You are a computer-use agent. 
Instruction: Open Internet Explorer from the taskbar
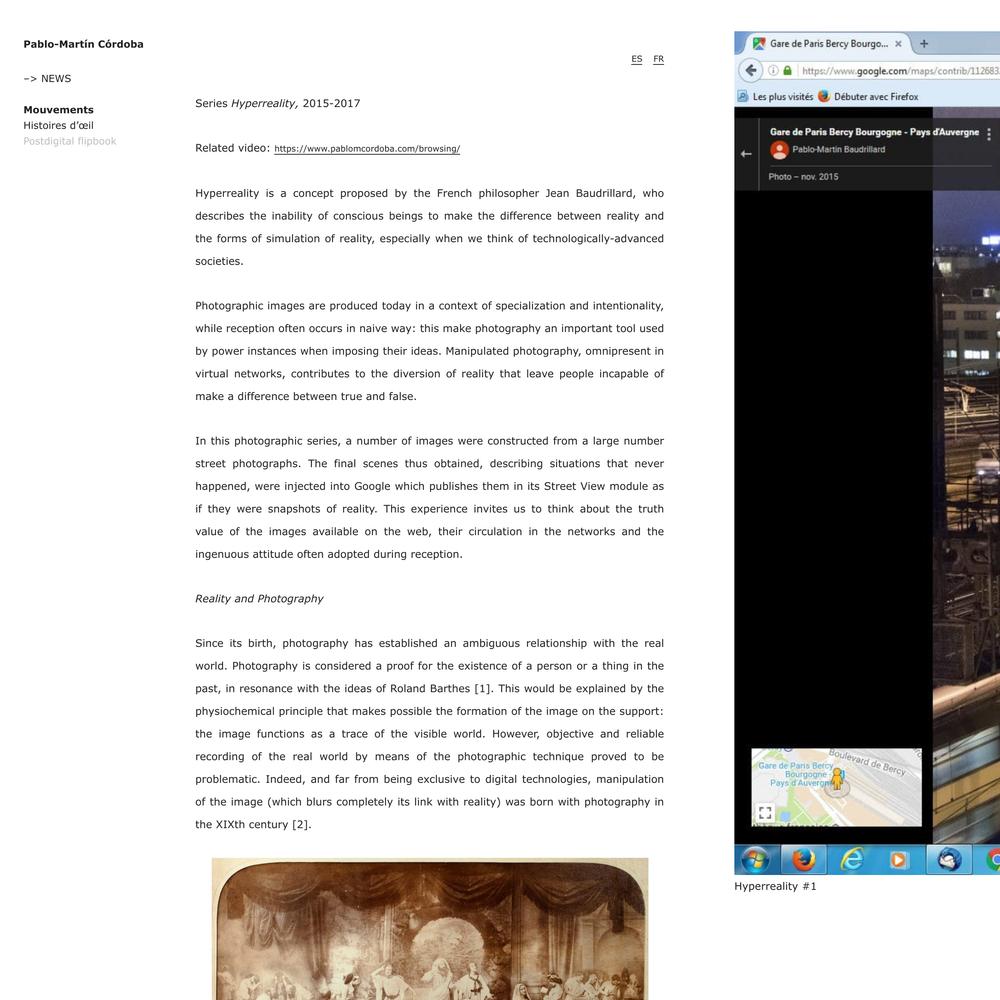click(x=851, y=860)
